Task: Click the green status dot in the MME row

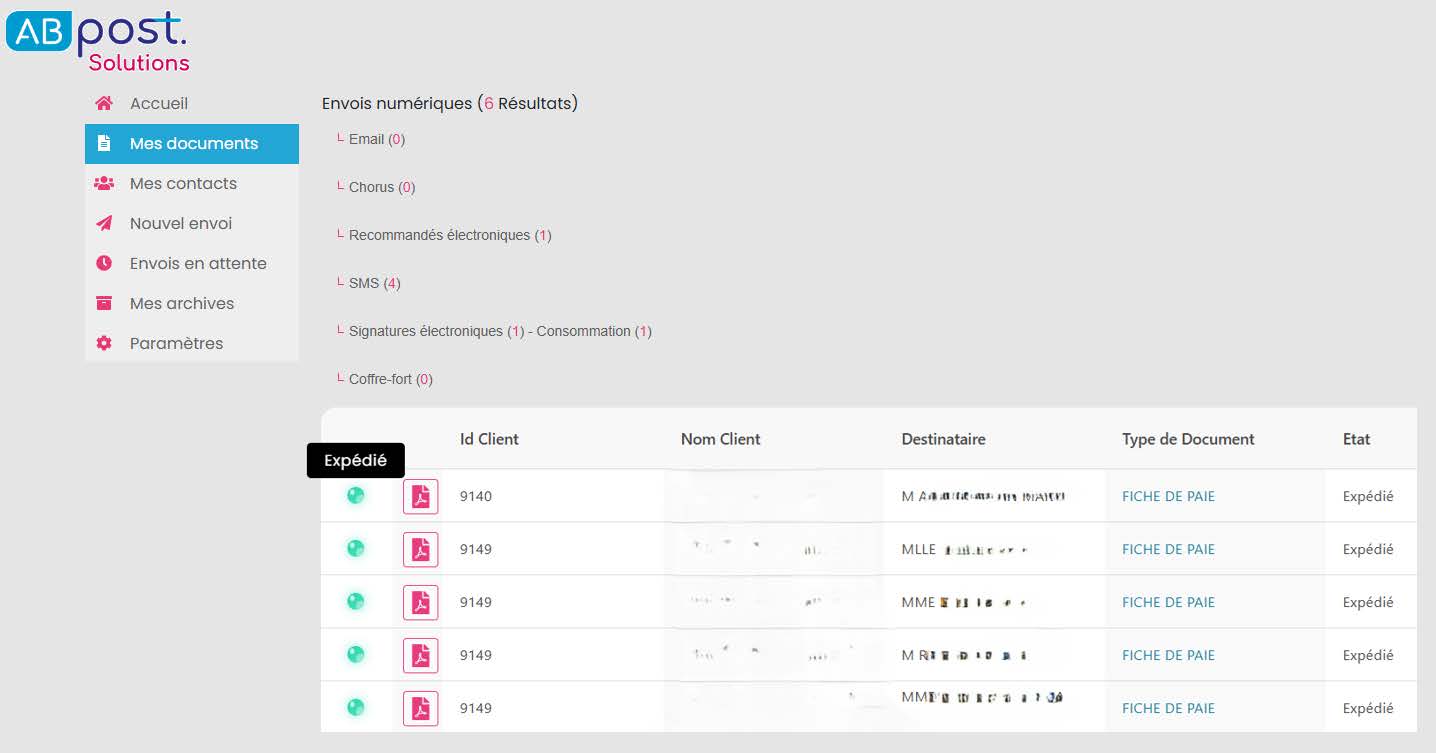Action: pyautogui.click(x=355, y=601)
